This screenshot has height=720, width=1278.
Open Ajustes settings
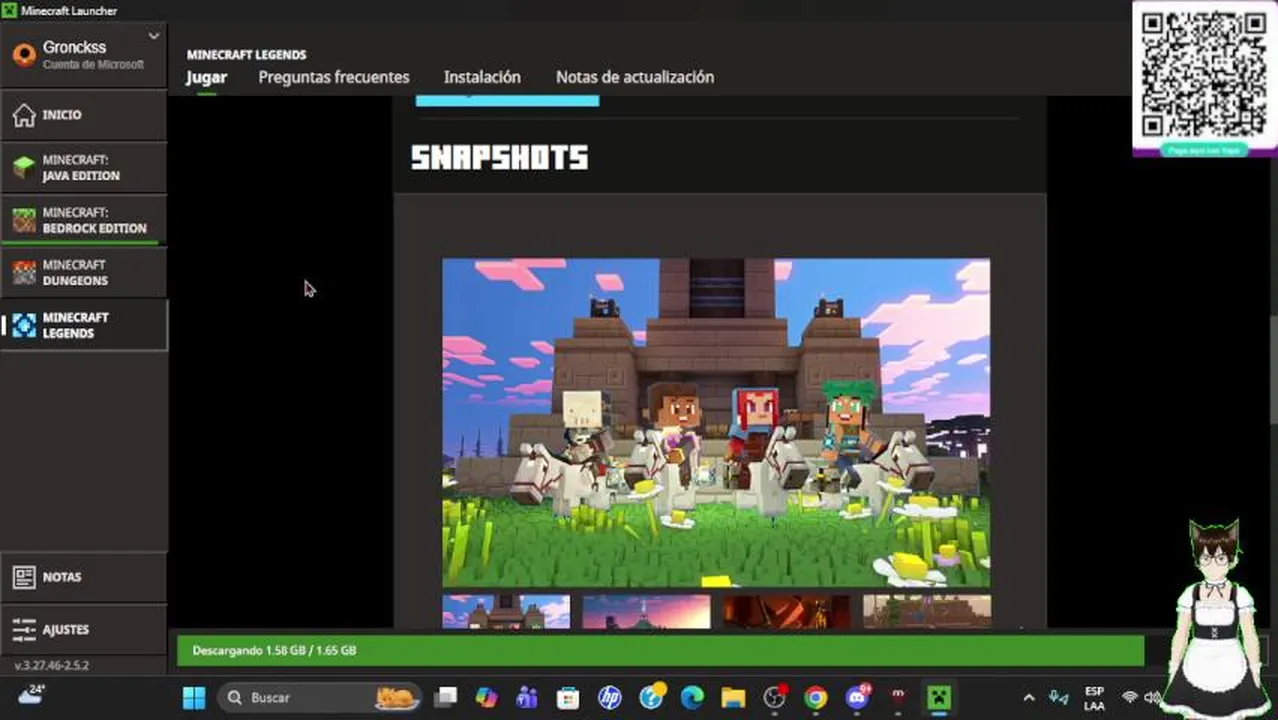click(x=83, y=629)
